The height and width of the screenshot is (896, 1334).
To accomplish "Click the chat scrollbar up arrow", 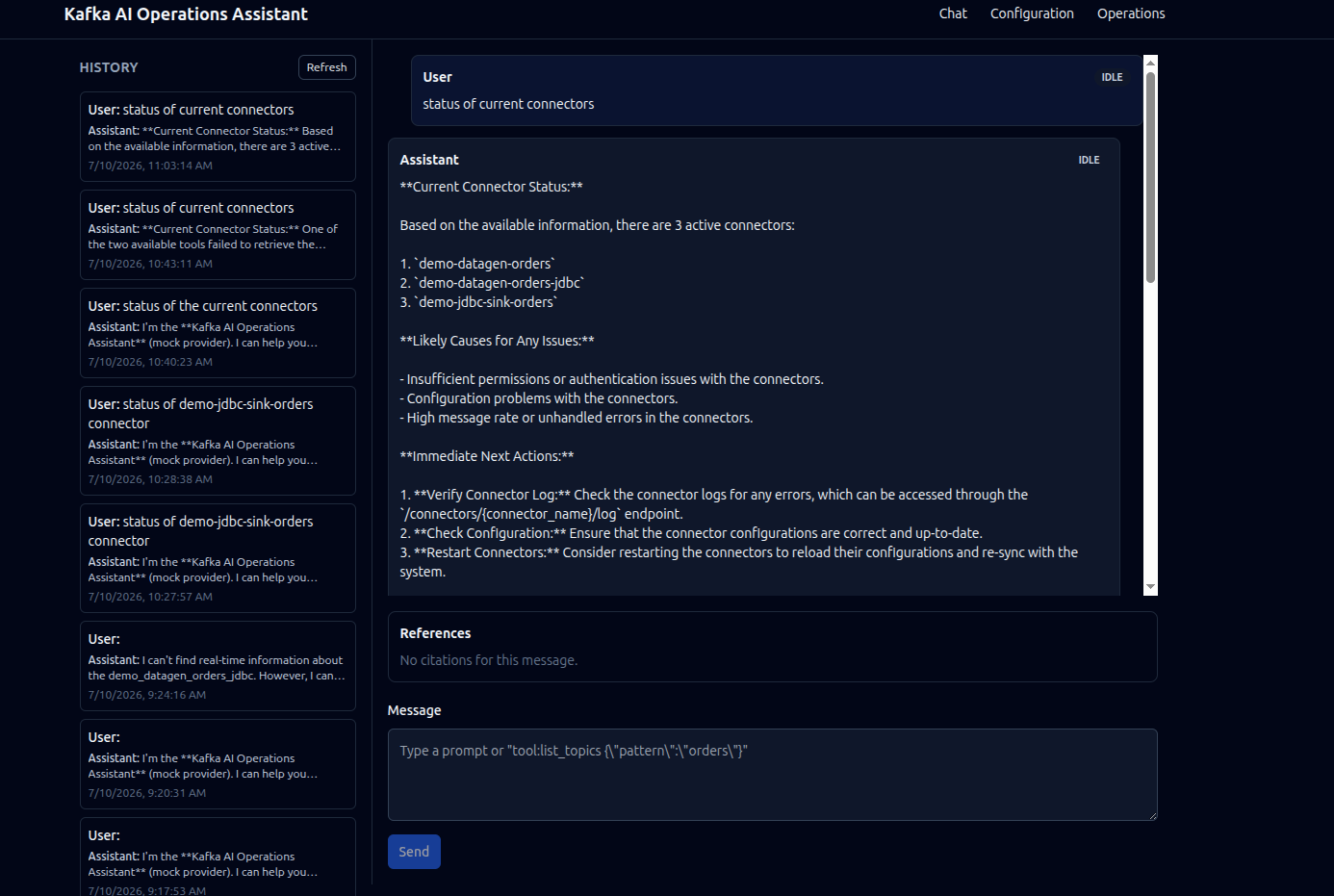I will tap(1150, 63).
